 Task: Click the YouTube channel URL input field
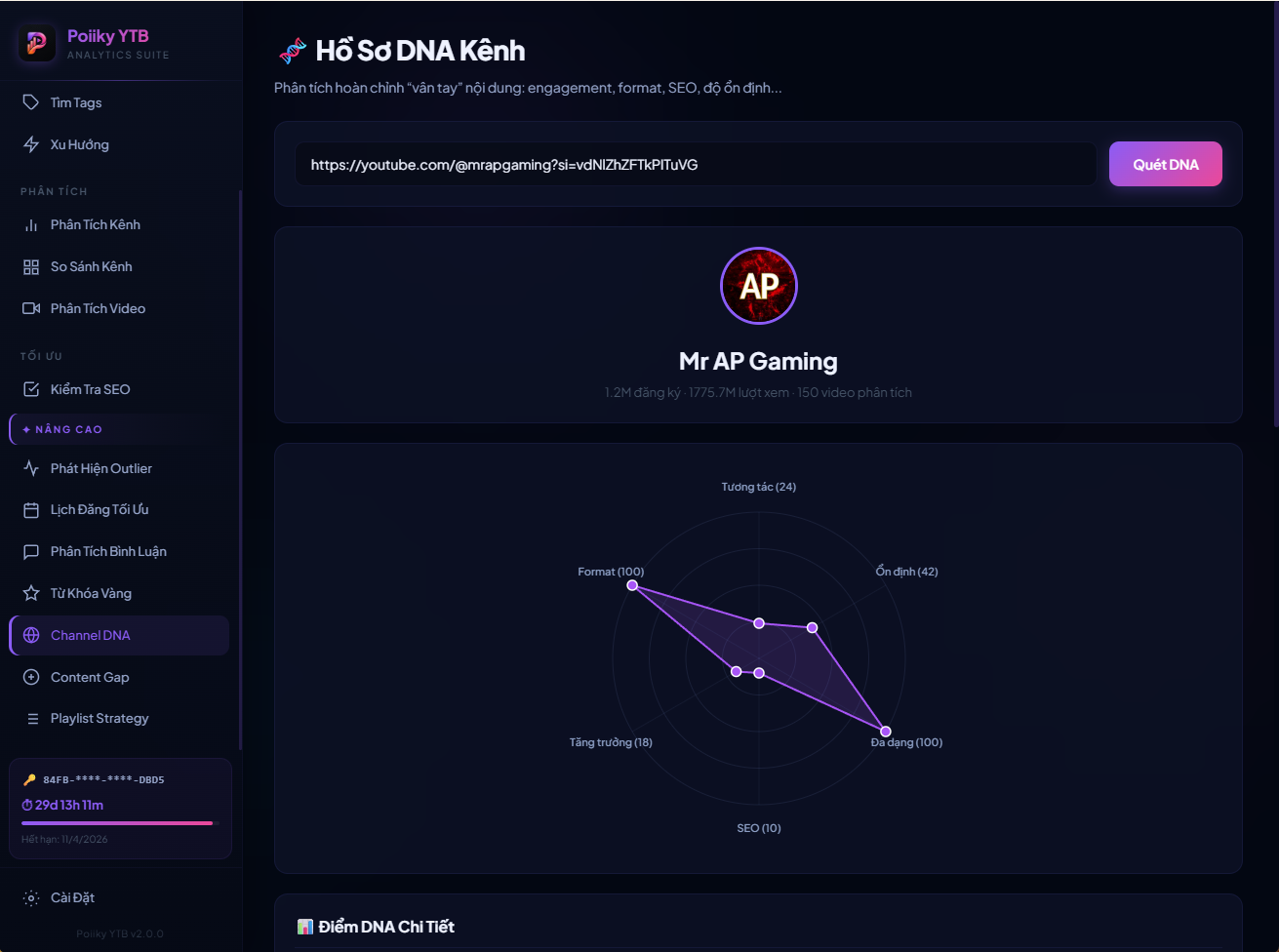[697, 164]
